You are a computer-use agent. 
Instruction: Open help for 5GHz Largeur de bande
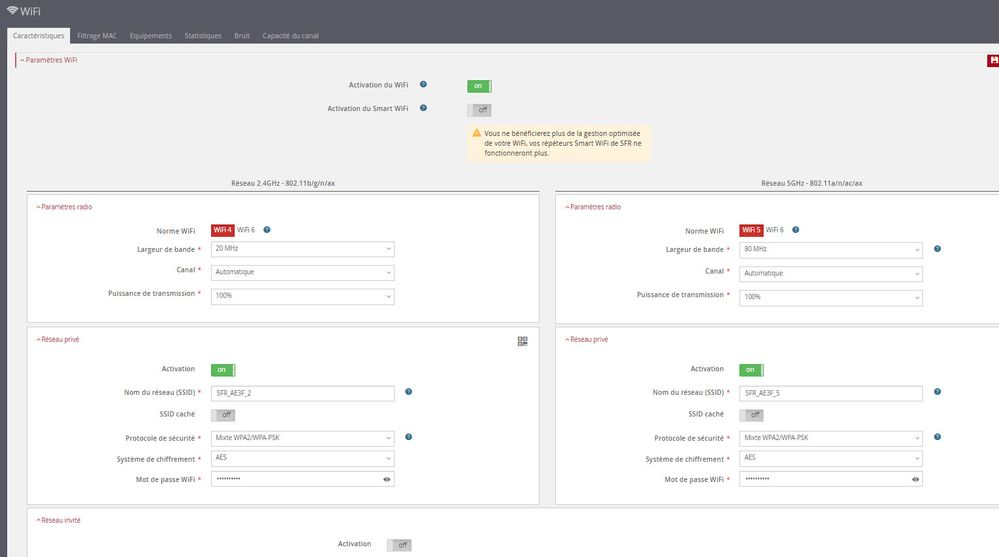pos(937,249)
